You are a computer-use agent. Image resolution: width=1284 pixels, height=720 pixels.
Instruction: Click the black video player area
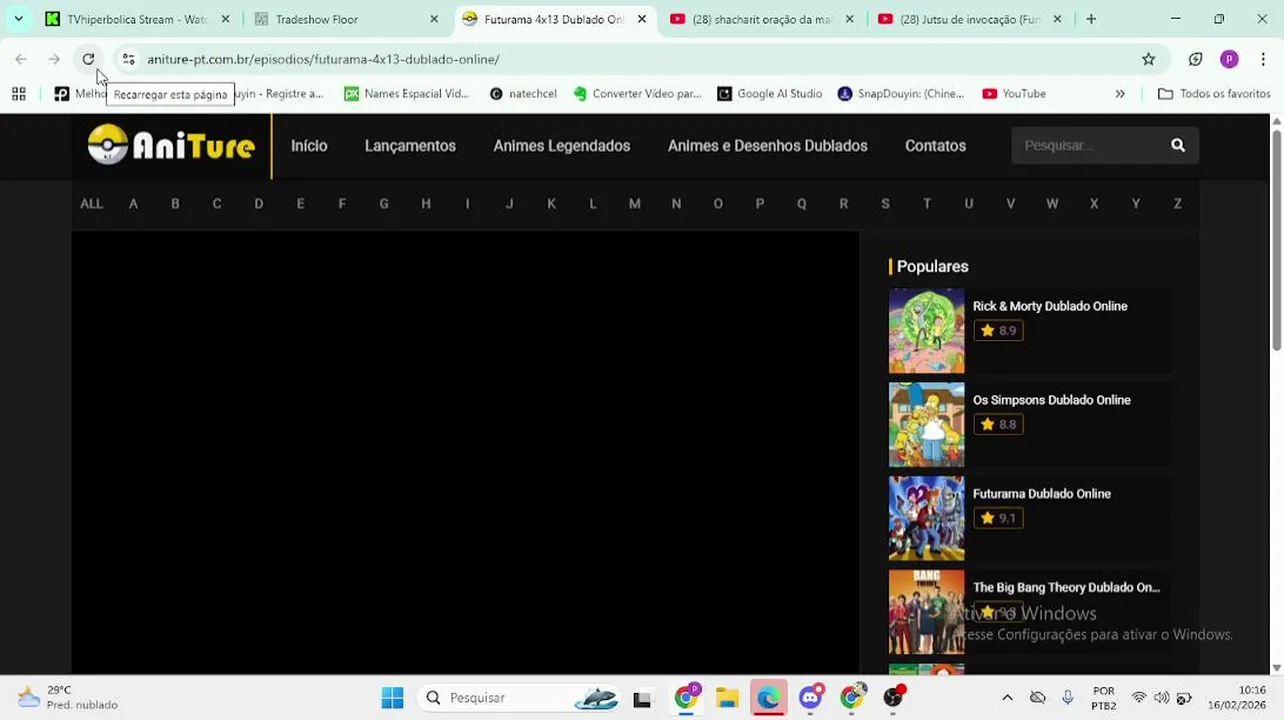pyautogui.click(x=465, y=452)
